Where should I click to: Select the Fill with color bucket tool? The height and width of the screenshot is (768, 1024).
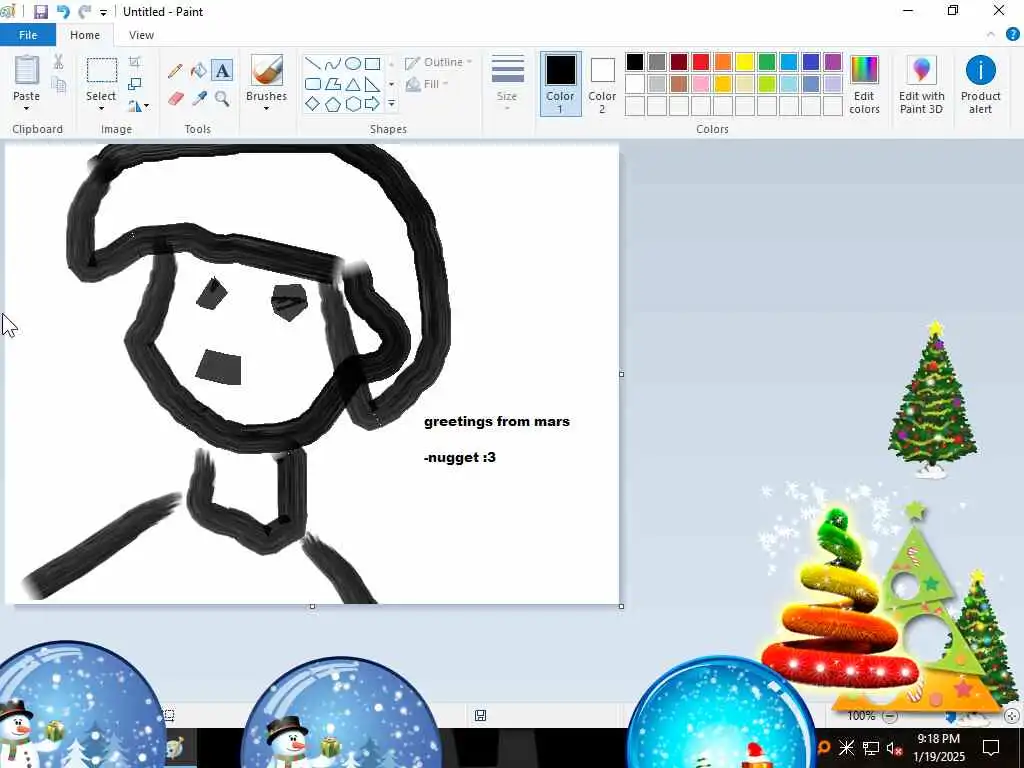tap(199, 71)
